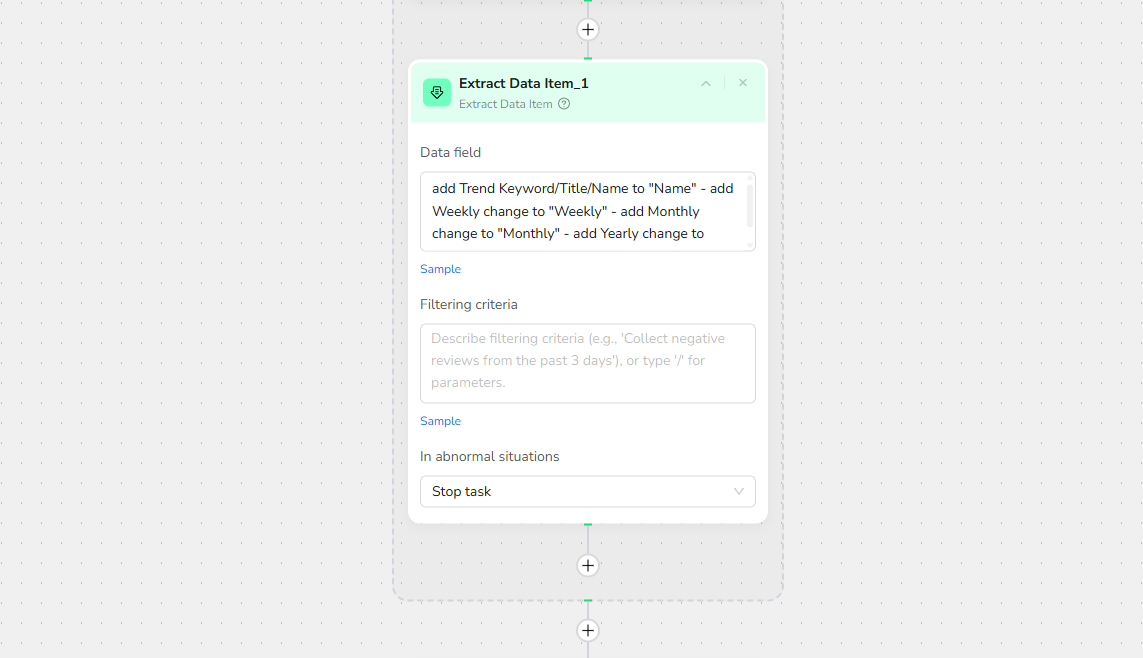Click the Data field scroll up arrow
Viewport: 1143px width, 658px height.
click(750, 179)
